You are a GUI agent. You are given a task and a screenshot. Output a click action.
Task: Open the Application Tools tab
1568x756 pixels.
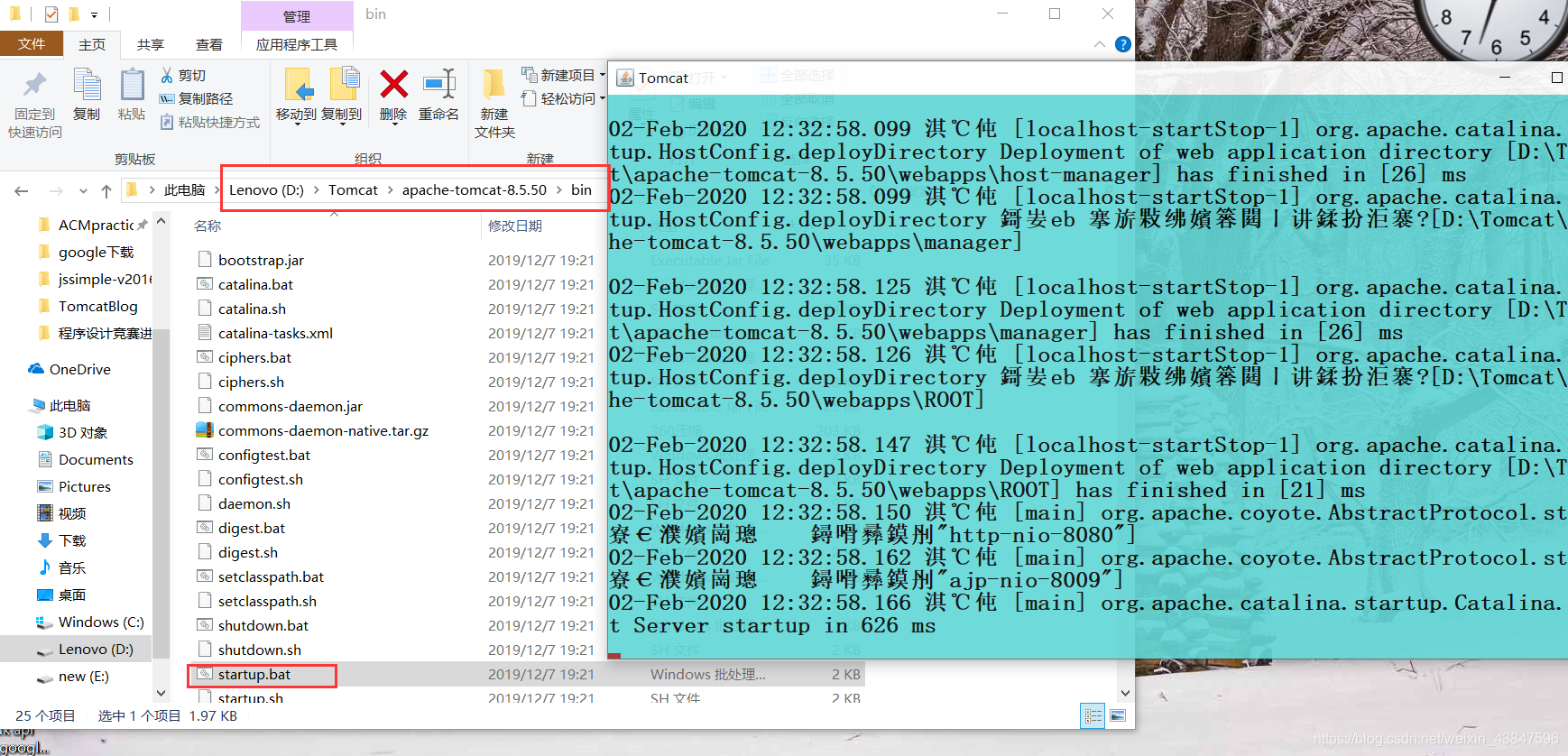click(297, 44)
